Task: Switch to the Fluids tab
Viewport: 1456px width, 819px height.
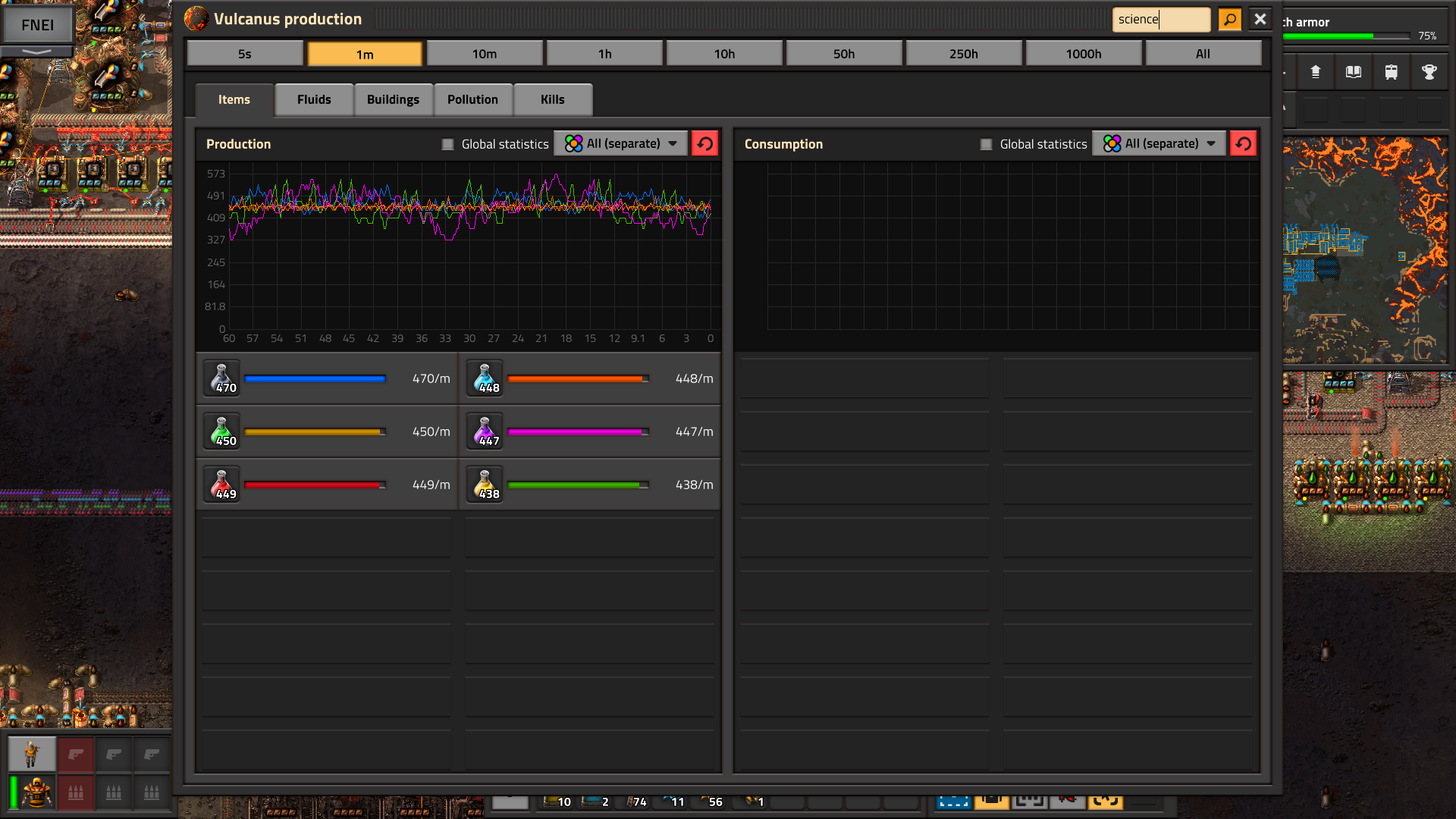Action: (x=314, y=99)
